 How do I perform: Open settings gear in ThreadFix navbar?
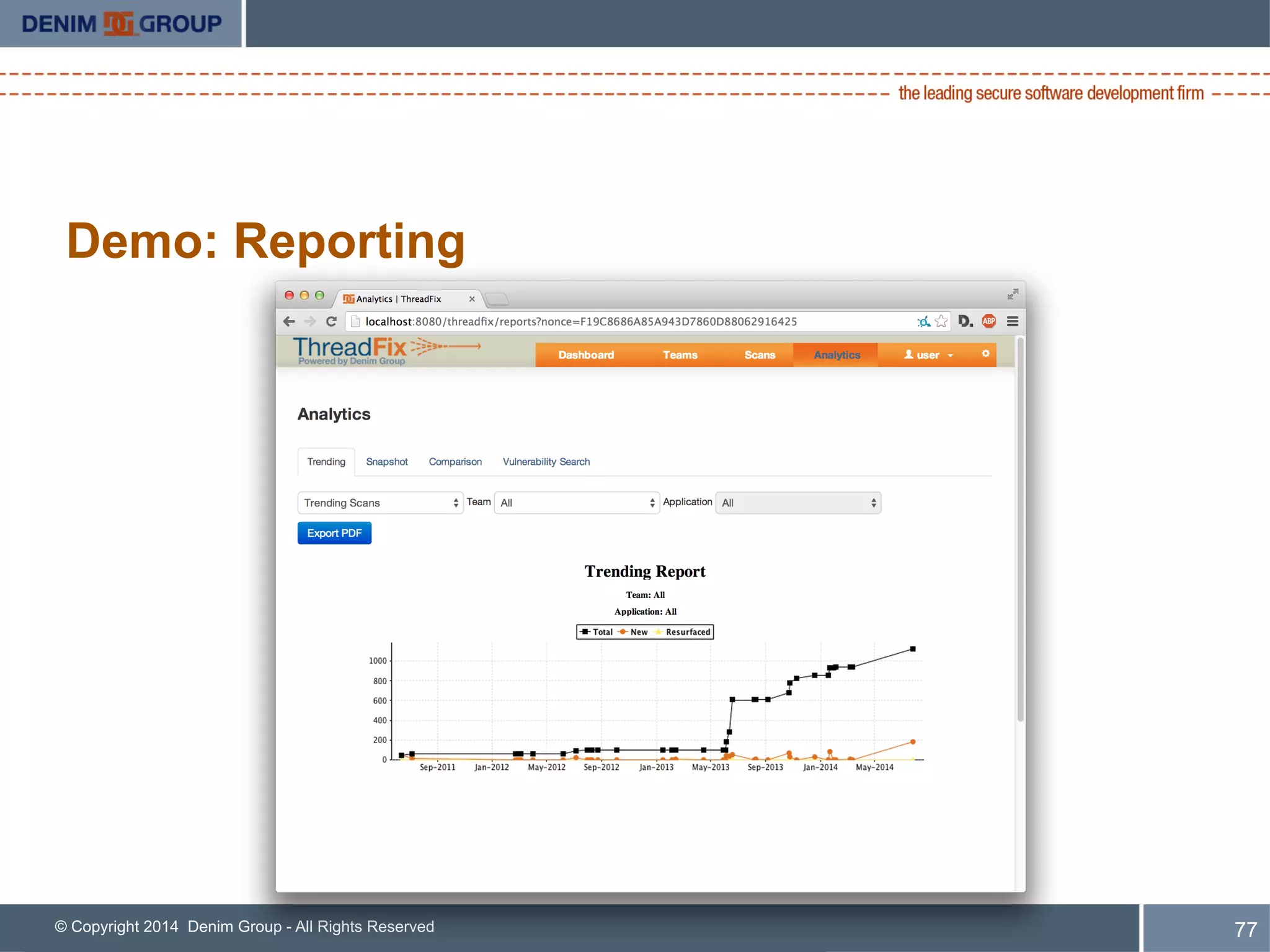[985, 353]
